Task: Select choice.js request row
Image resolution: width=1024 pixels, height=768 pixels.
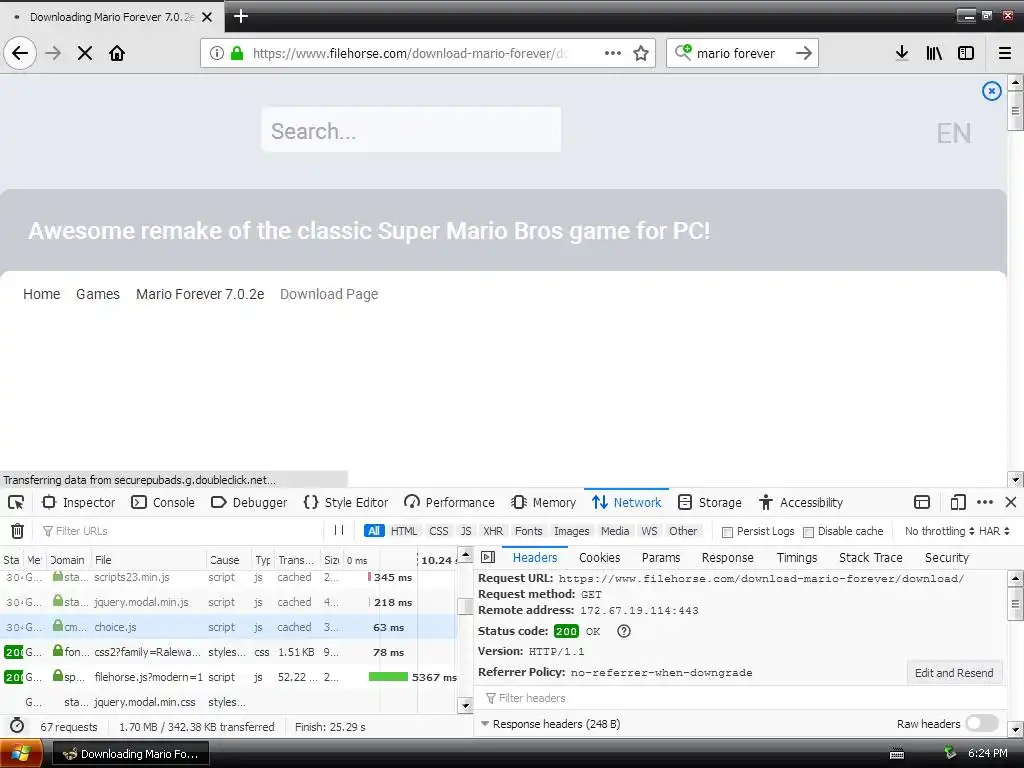Action: pos(229,627)
